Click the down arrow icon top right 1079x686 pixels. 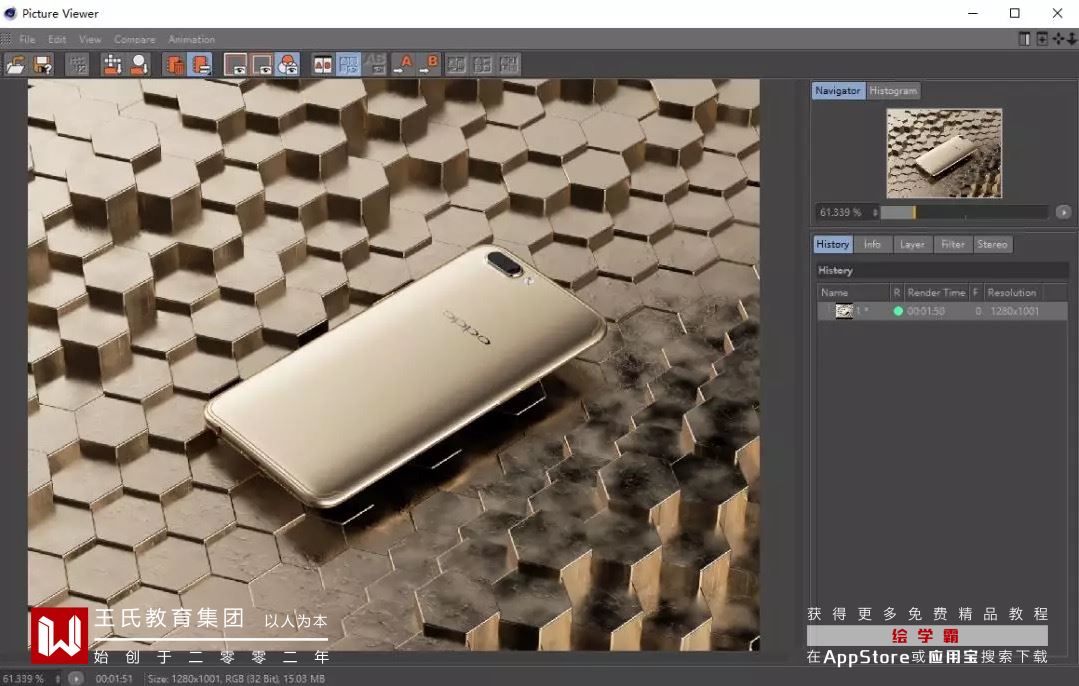click(x=1071, y=39)
